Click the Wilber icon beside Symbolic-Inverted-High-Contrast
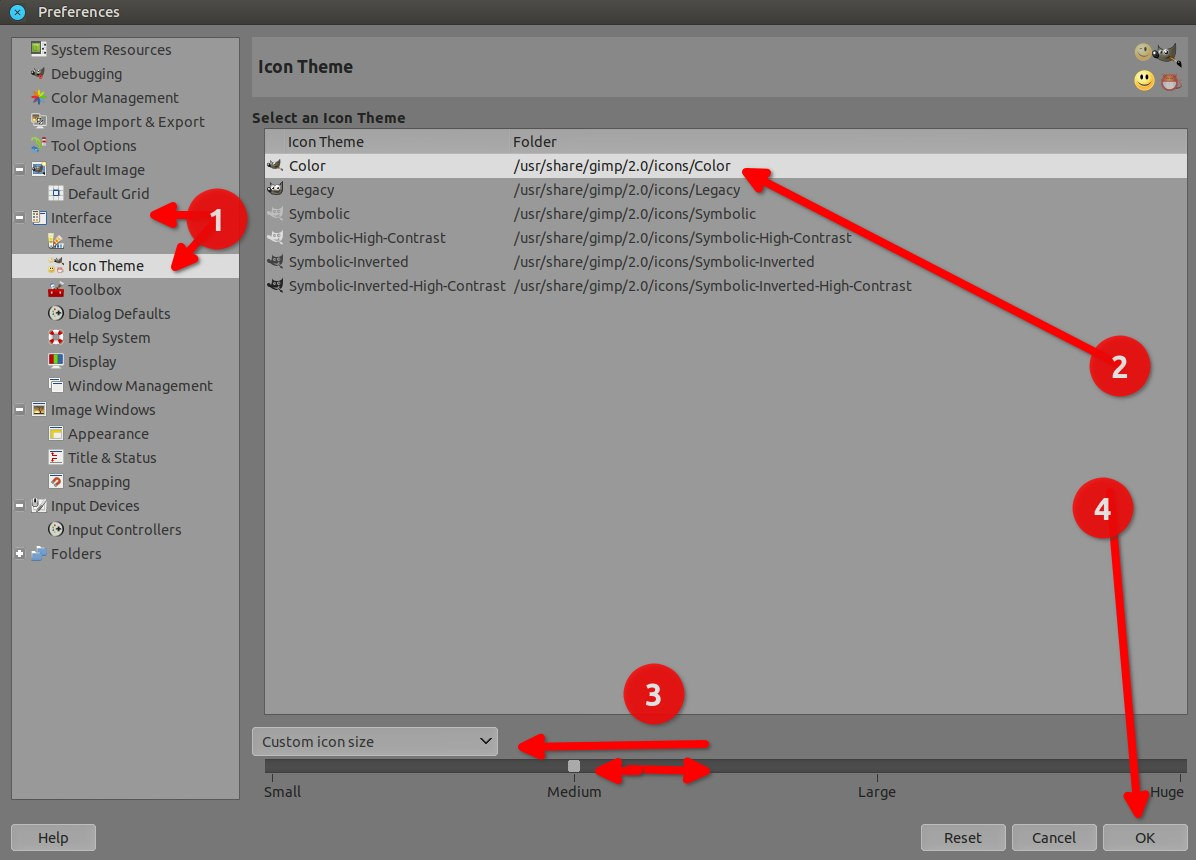1196x860 pixels. (275, 285)
